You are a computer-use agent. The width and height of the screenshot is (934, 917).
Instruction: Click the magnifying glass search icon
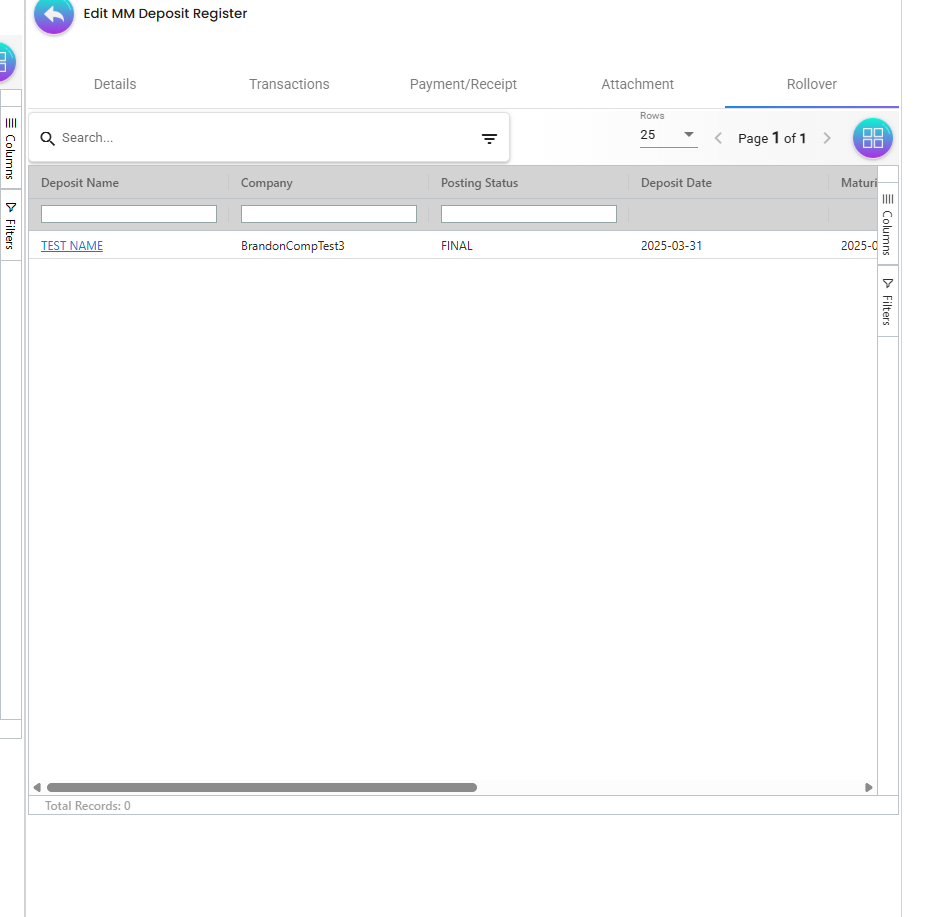coord(47,138)
